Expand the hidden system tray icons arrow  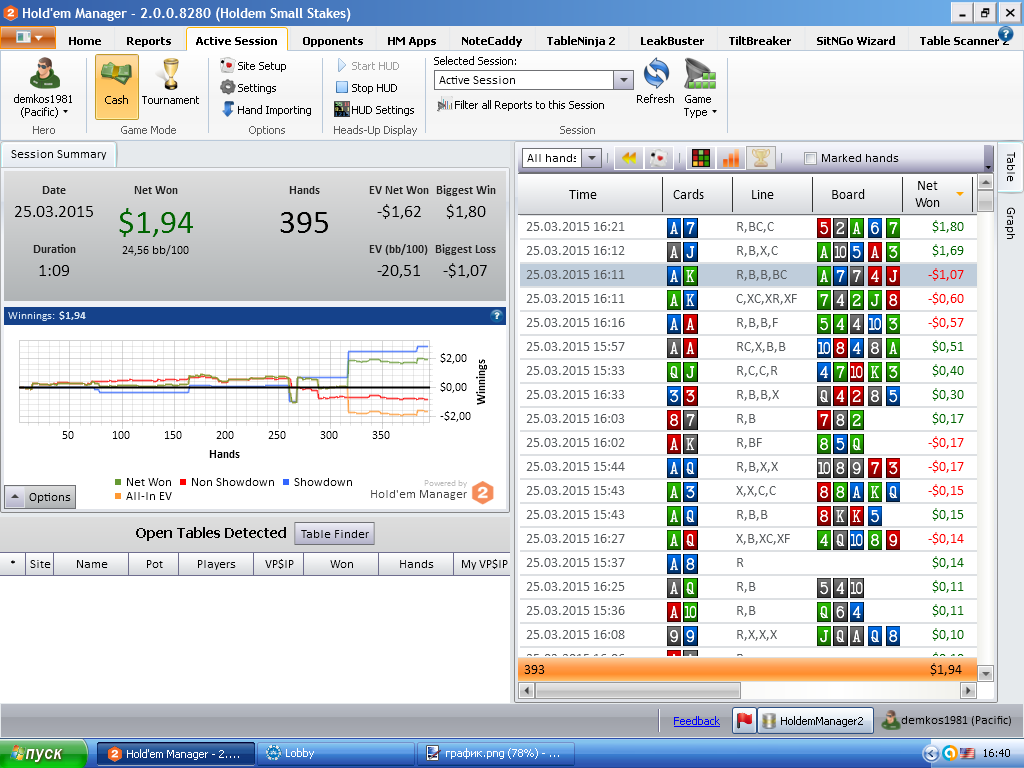click(x=931, y=754)
